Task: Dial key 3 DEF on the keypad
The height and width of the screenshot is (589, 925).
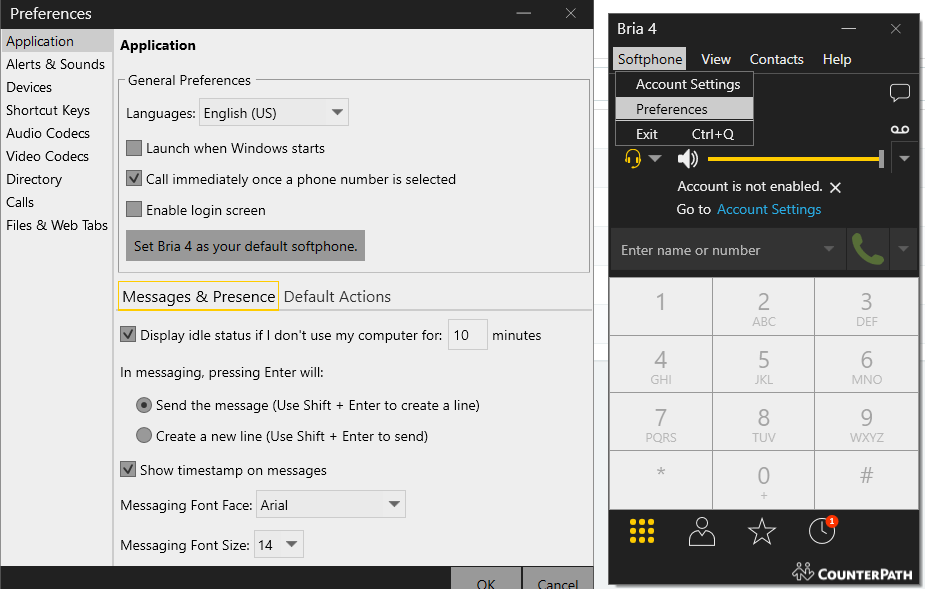Action: tap(867, 306)
